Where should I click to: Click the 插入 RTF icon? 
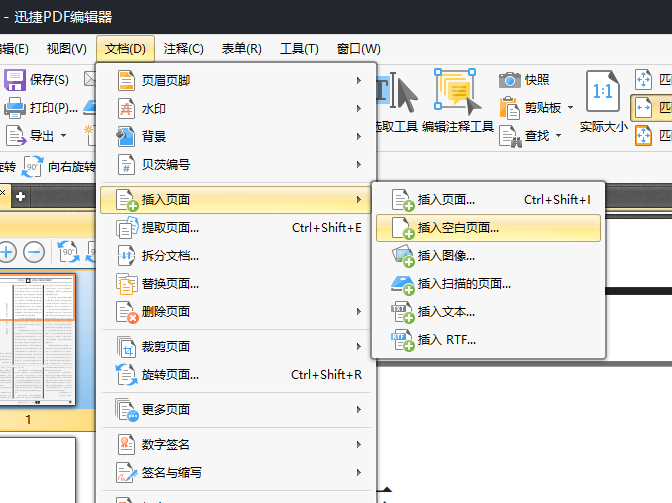point(403,340)
